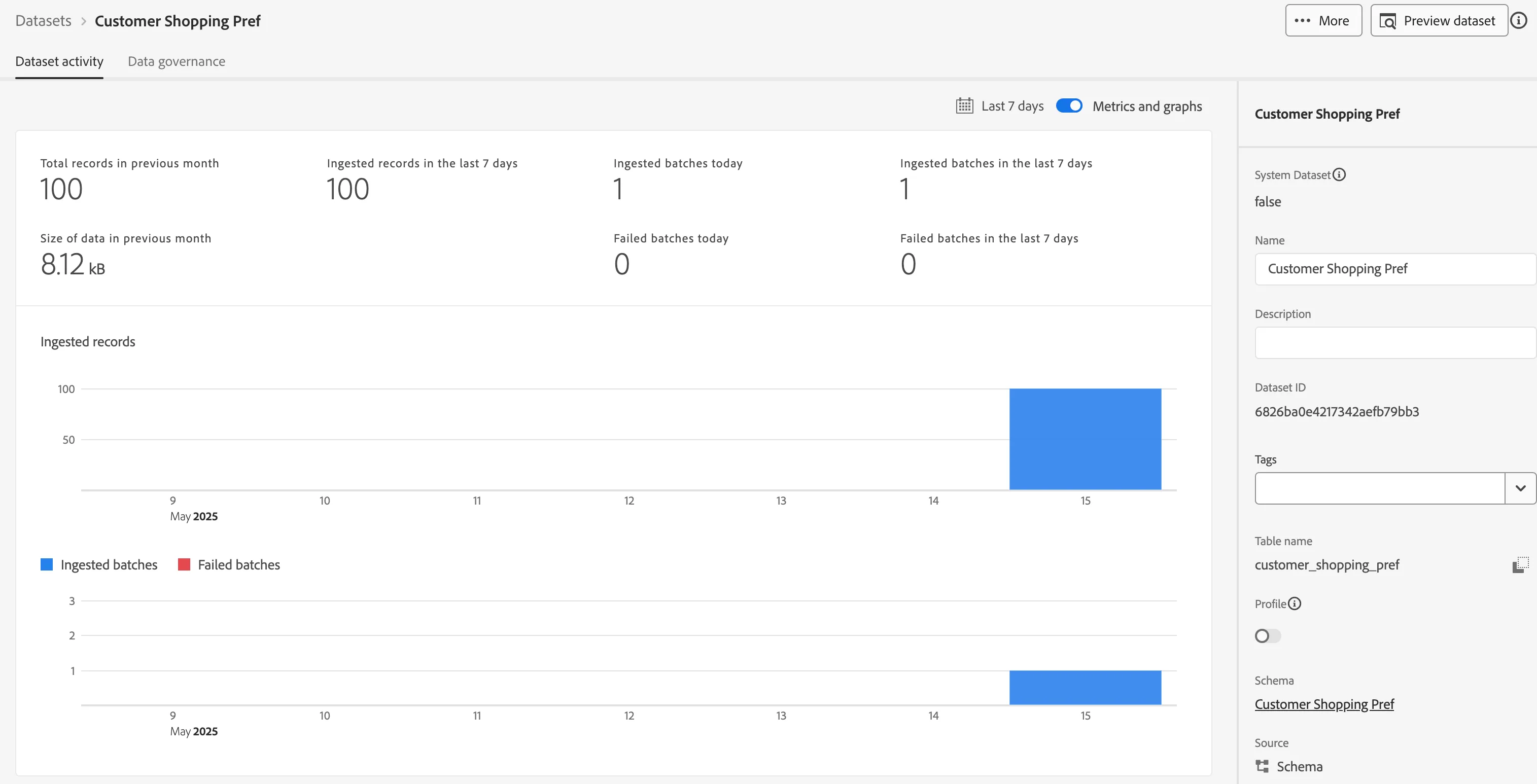The width and height of the screenshot is (1537, 784).
Task: Enable the Profile toggle
Action: pyautogui.click(x=1267, y=635)
